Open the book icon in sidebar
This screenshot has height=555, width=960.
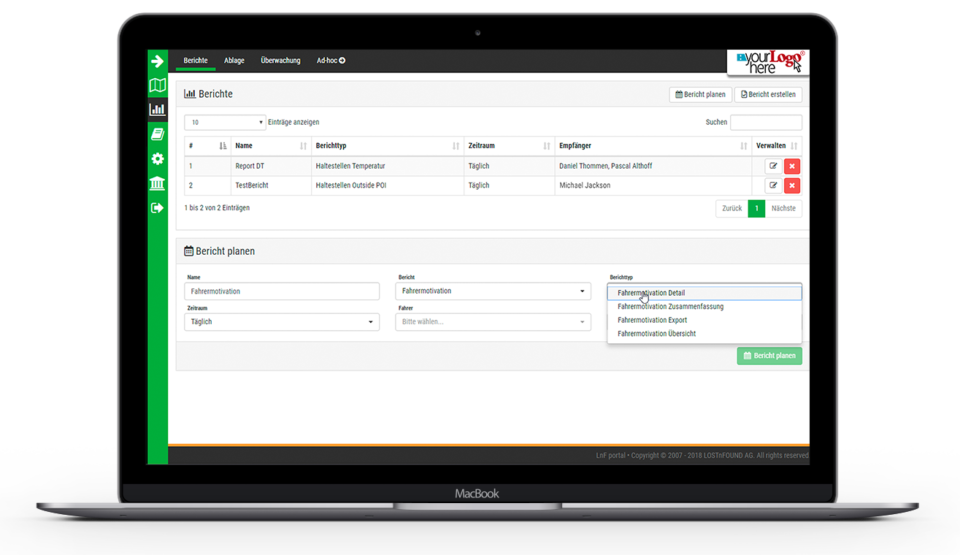pyautogui.click(x=157, y=134)
